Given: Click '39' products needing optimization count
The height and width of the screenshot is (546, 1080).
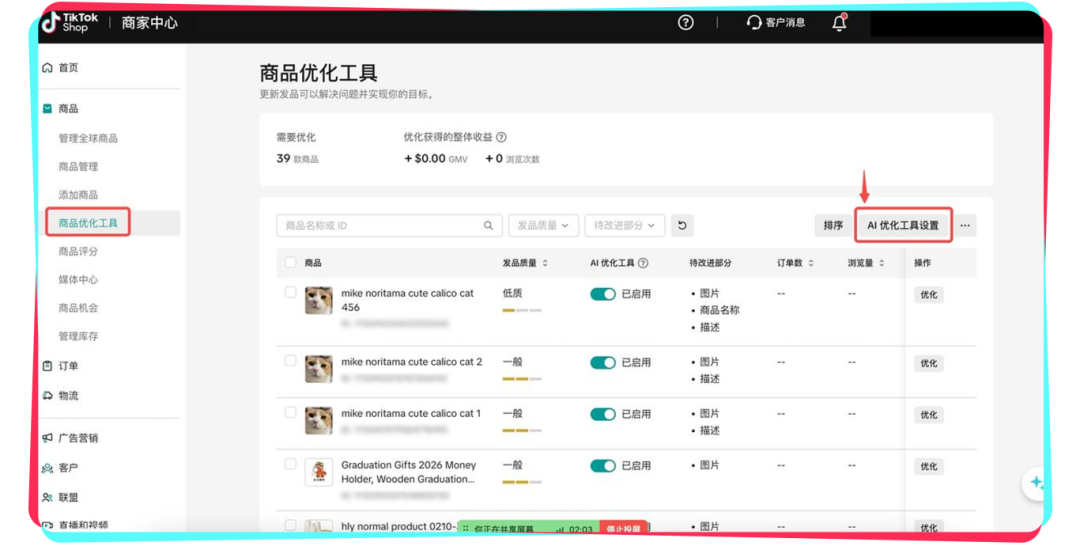Looking at the screenshot, I should [283, 158].
